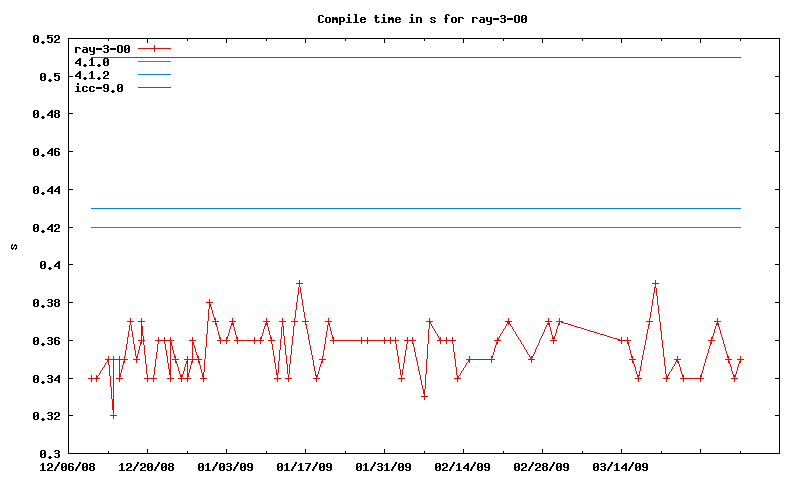Click the blue 4.1.2 legend line sample
This screenshot has height=480, width=800.
pyautogui.click(x=155, y=75)
